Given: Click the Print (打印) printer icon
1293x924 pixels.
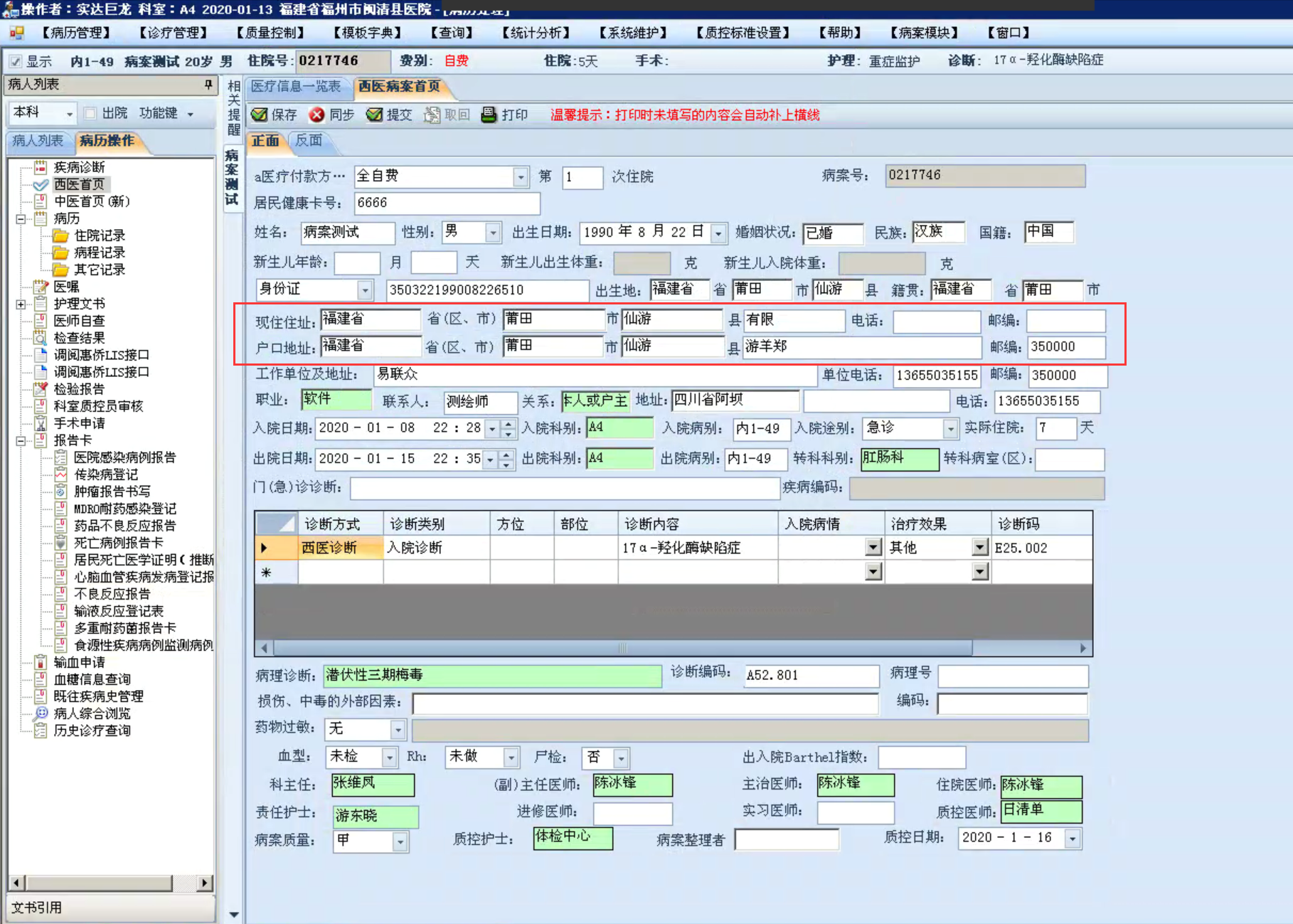Looking at the screenshot, I should [489, 115].
